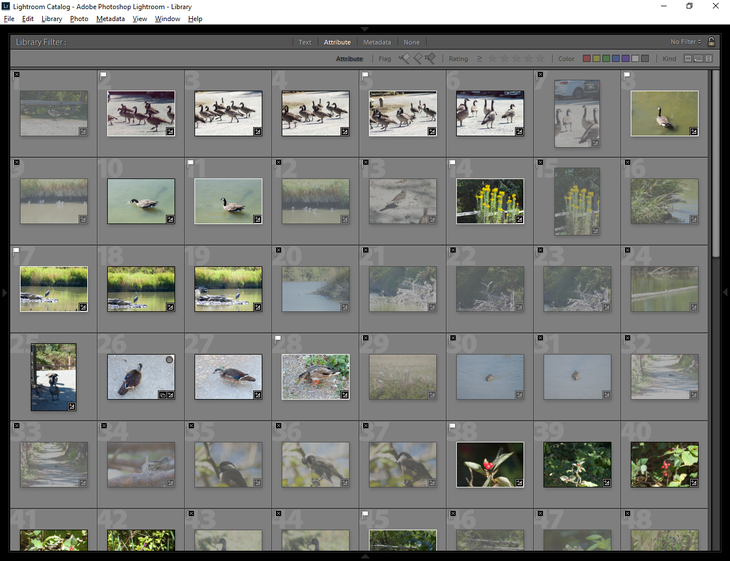Image resolution: width=730 pixels, height=561 pixels.
Task: Click the adjustments badge on photo 28 mallard
Action: pos(345,395)
